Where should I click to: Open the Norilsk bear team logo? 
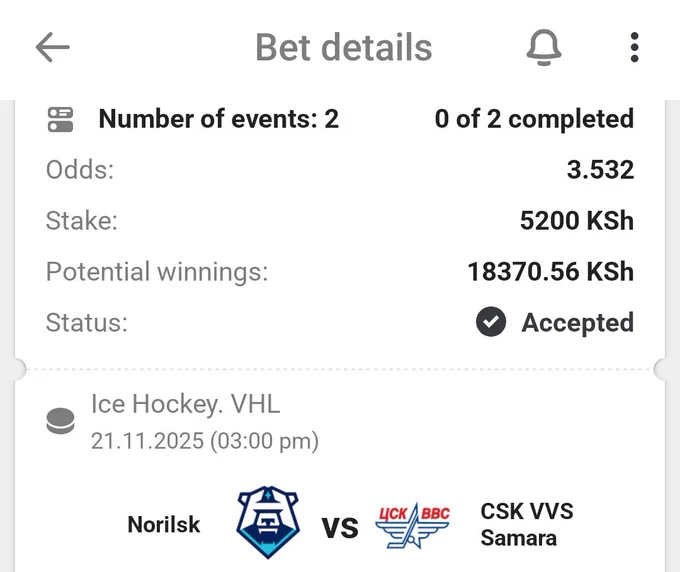pyautogui.click(x=268, y=522)
